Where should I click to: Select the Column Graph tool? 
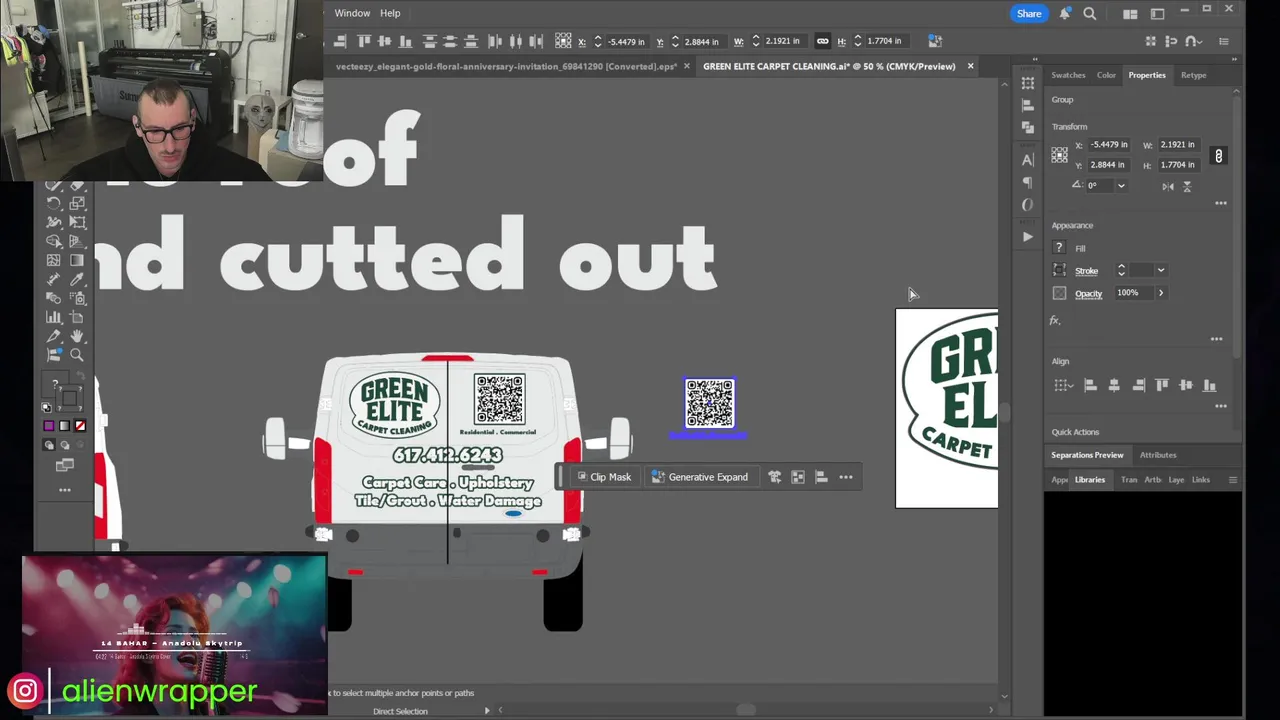tap(53, 317)
